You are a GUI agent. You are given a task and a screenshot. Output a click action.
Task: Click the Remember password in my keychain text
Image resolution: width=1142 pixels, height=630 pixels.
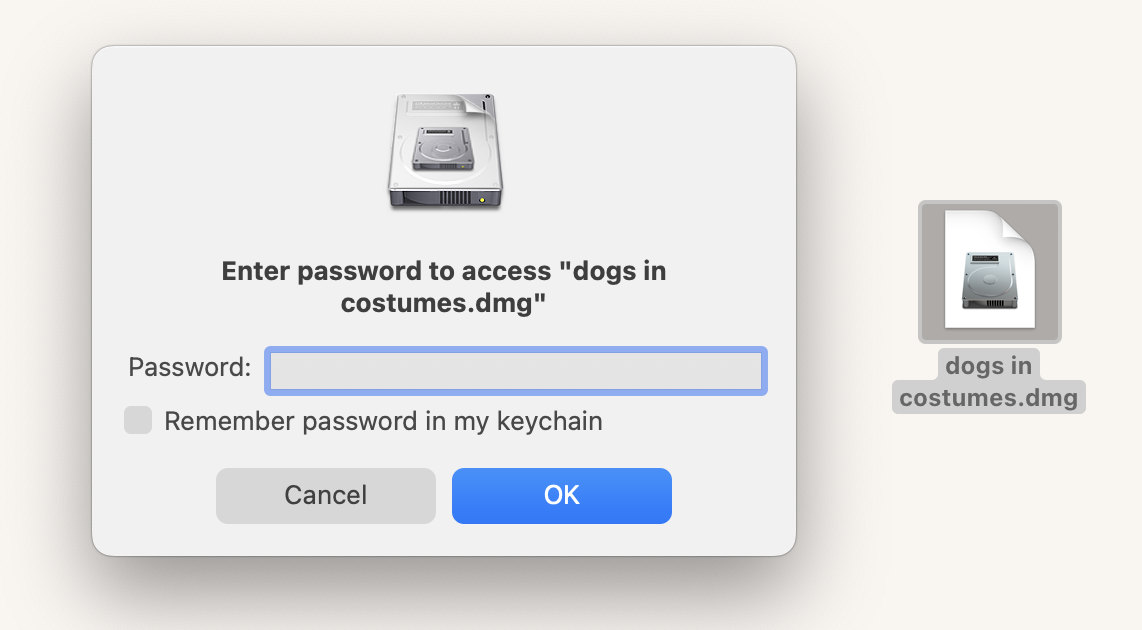382,420
